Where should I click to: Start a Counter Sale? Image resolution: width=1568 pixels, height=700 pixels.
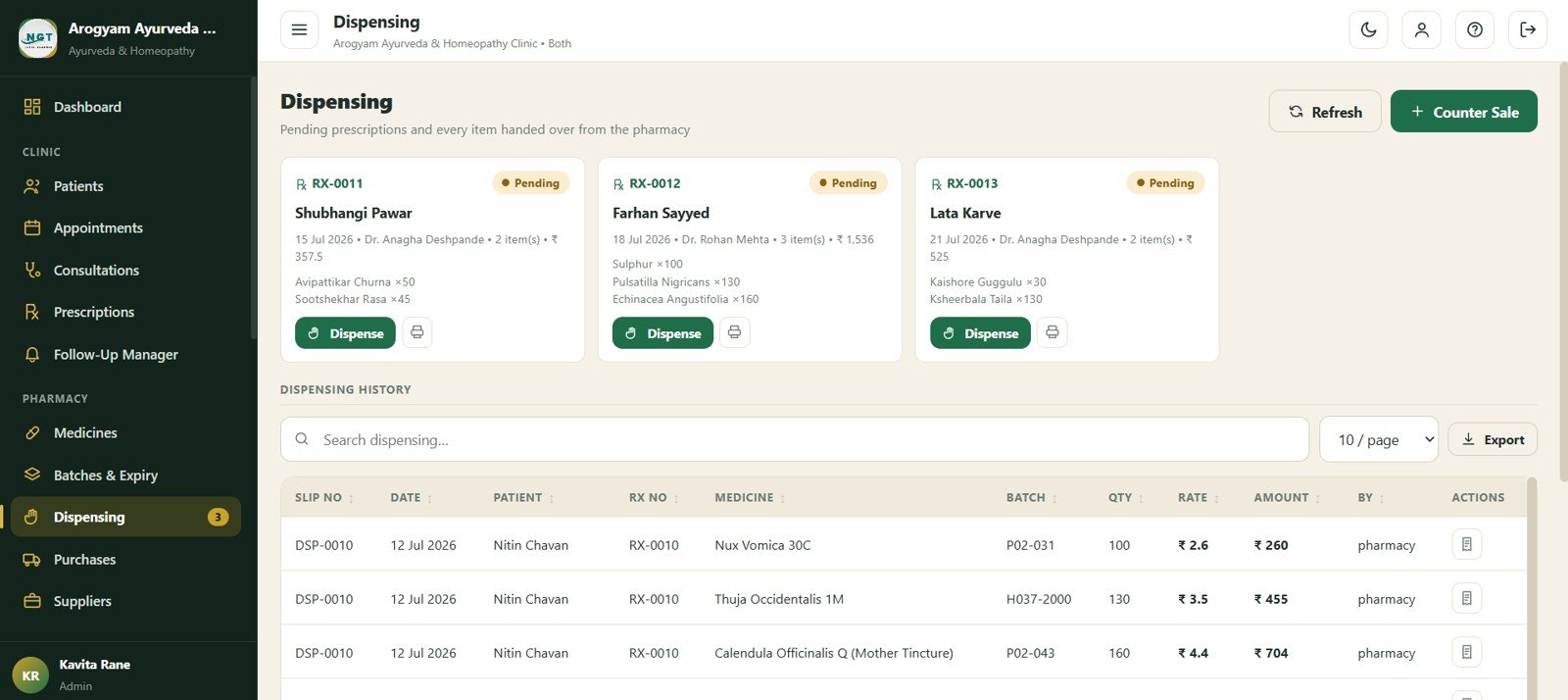(1464, 112)
